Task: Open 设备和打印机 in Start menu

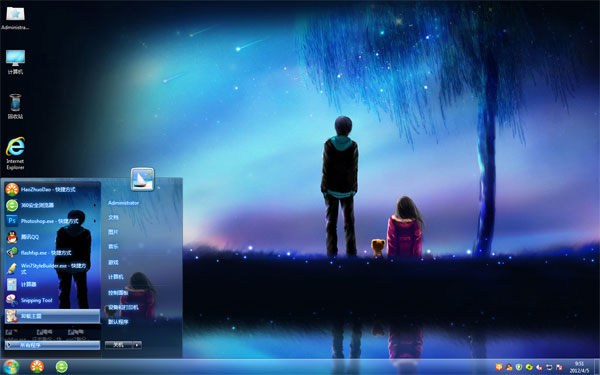Action: pyautogui.click(x=123, y=307)
